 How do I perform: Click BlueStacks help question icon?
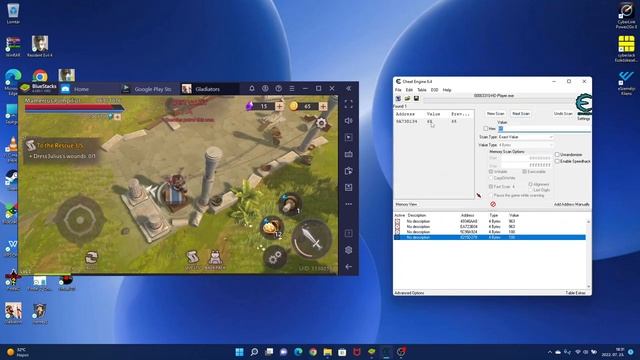278,89
